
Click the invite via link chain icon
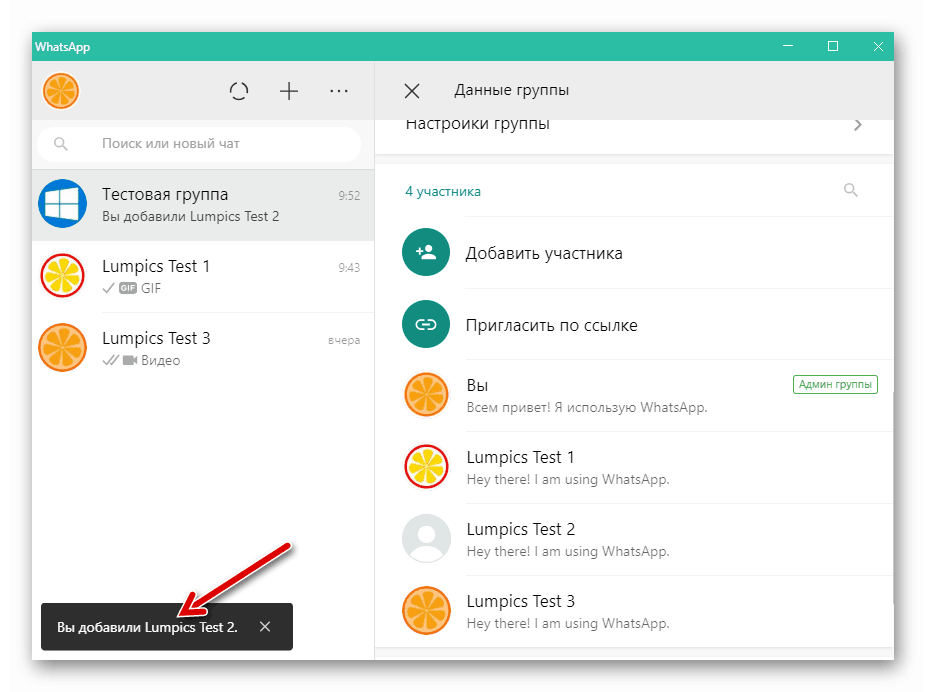pyautogui.click(x=425, y=325)
